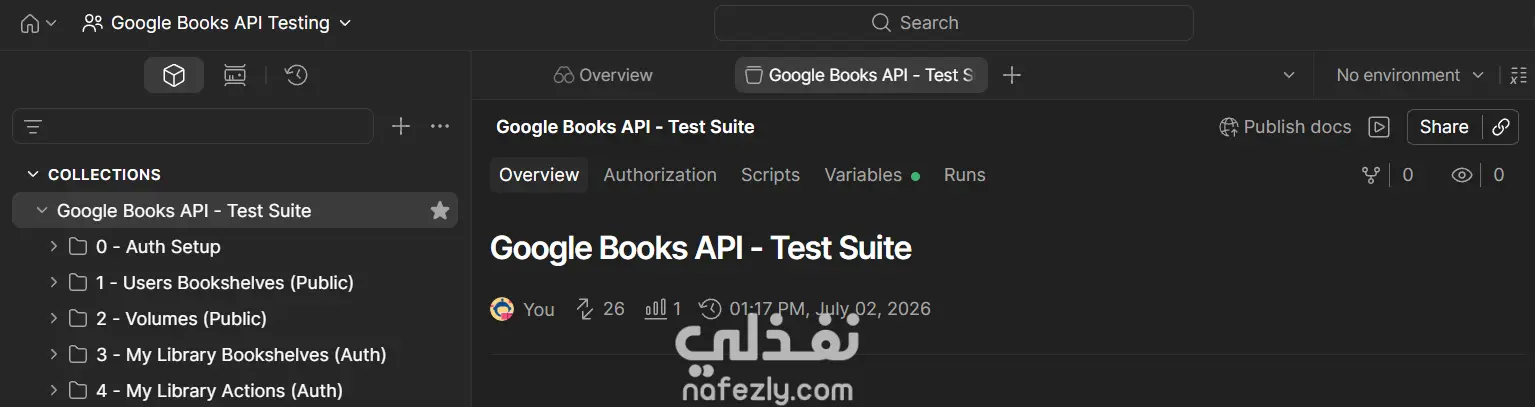The image size is (1535, 407).
Task: Click the Search field in the header
Action: point(954,23)
